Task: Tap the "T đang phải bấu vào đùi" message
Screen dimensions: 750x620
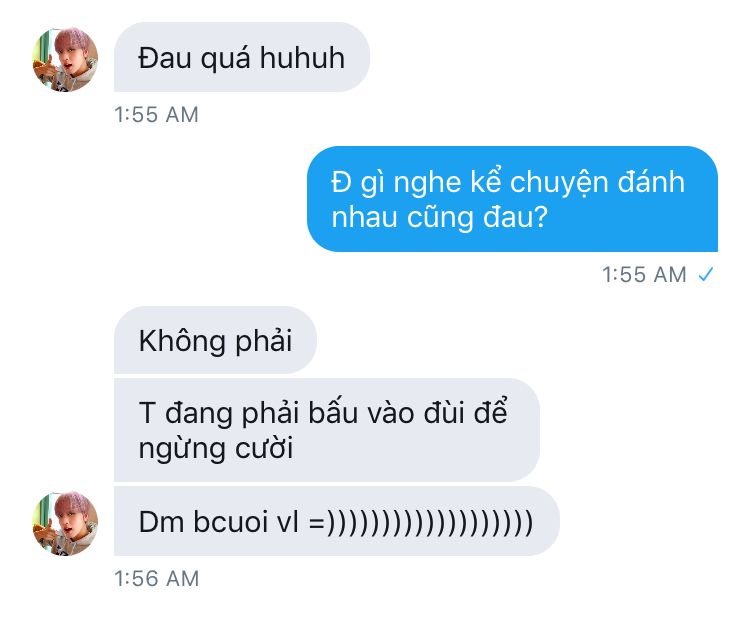Action: click(327, 430)
